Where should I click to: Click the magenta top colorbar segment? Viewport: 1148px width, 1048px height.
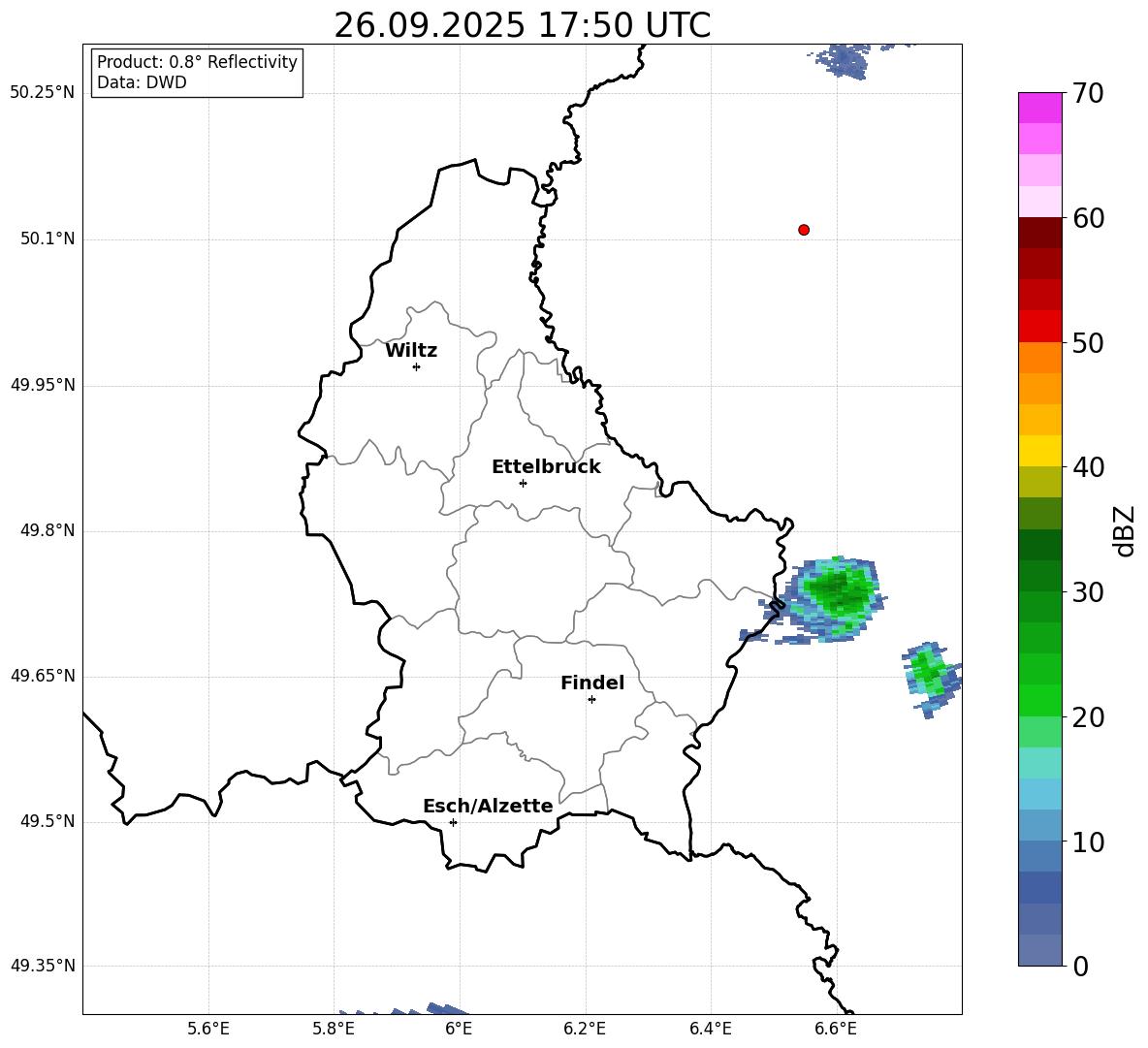1039,108
